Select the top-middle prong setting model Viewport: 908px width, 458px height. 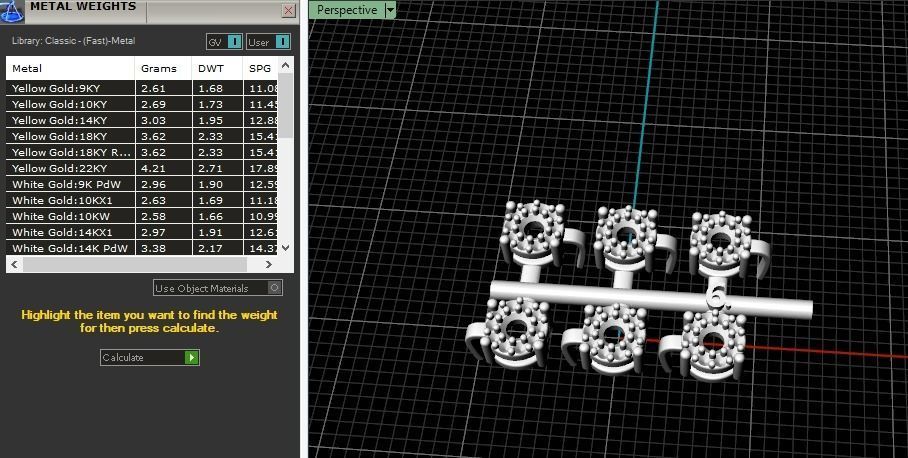(628, 238)
